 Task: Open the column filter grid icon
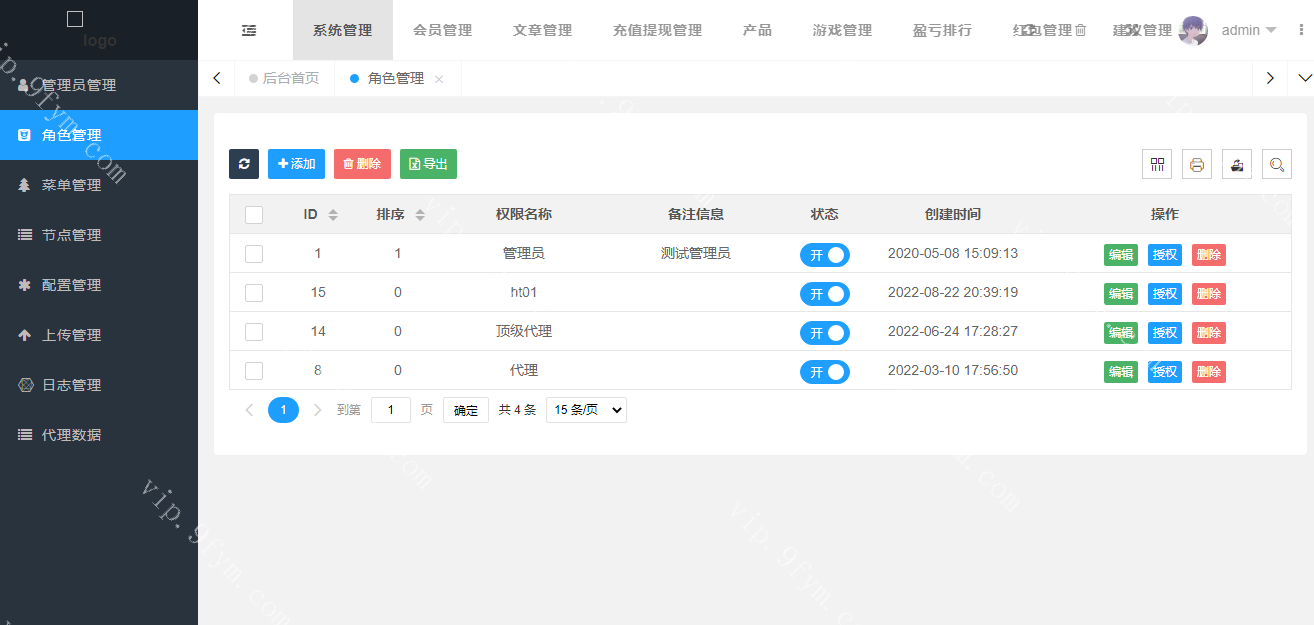1157,164
